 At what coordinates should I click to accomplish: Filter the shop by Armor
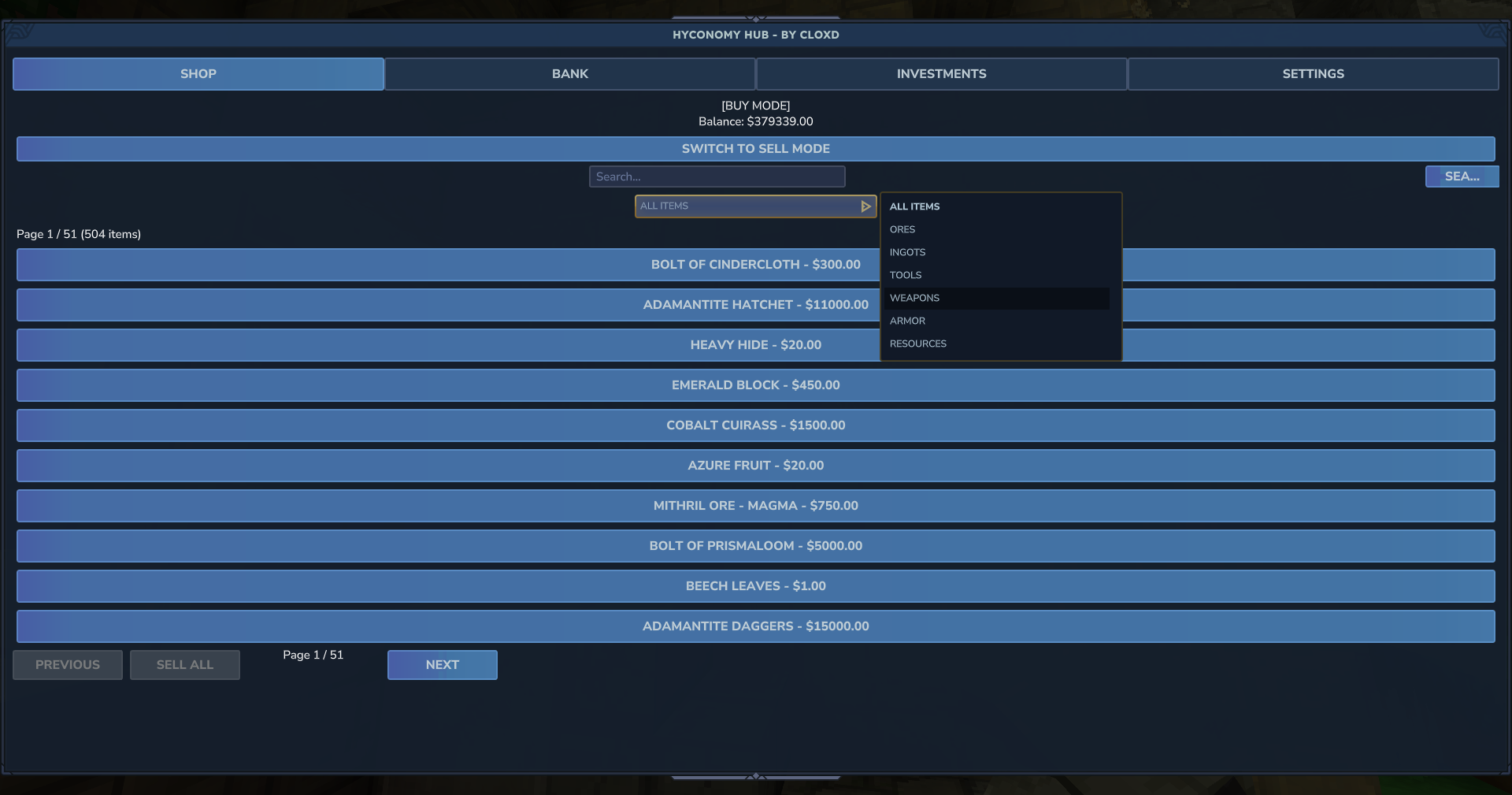pos(907,321)
